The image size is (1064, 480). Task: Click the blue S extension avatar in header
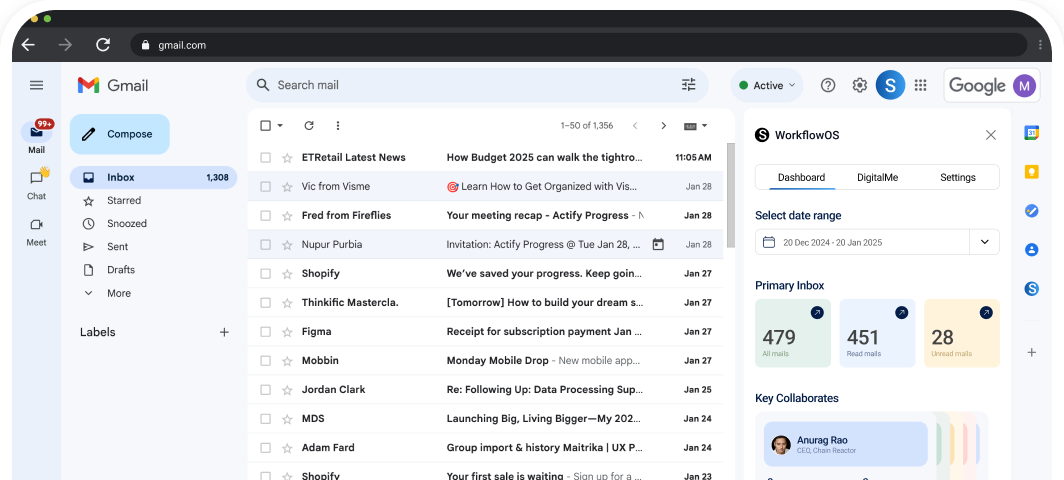coord(890,85)
